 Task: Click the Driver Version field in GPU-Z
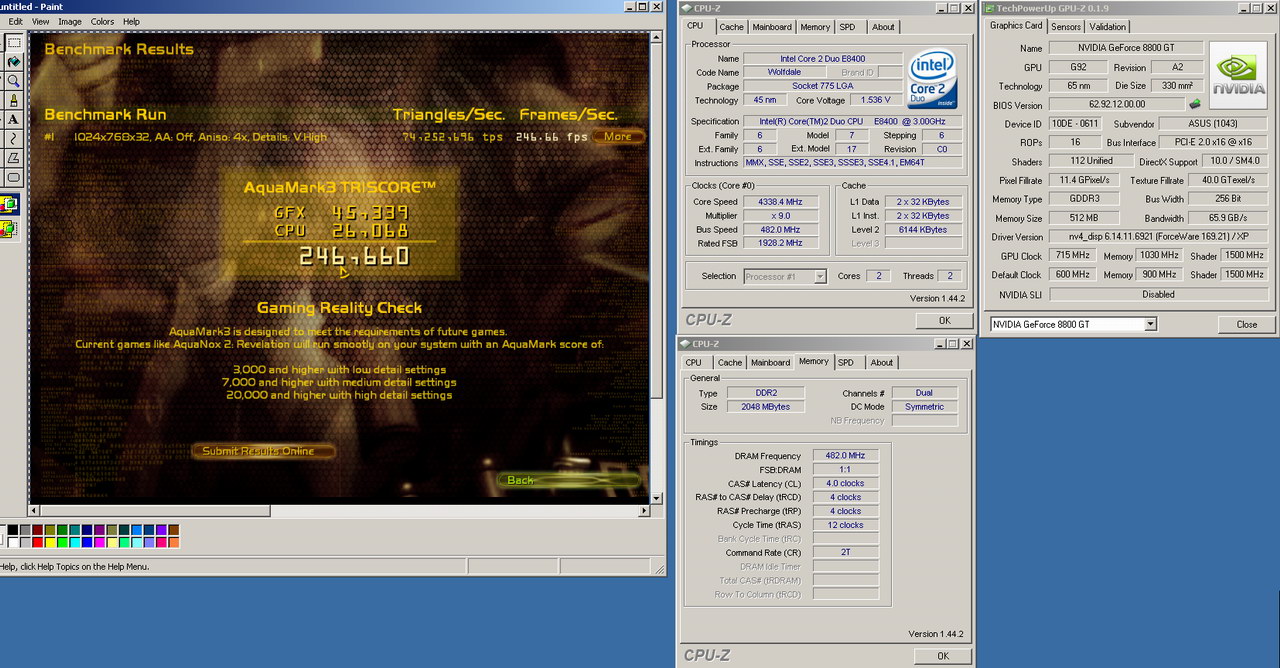(1158, 237)
